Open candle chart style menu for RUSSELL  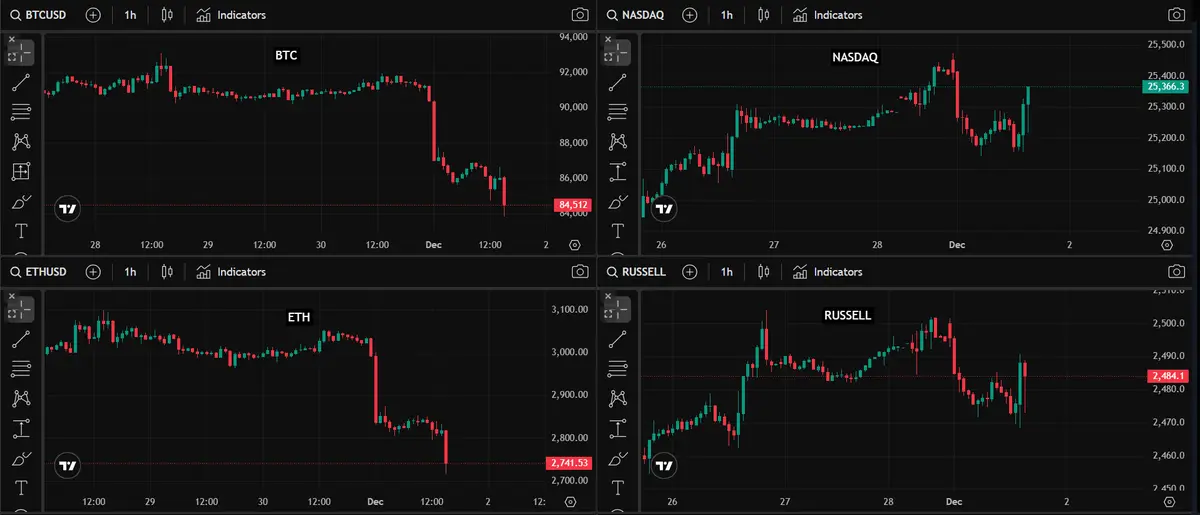[763, 271]
